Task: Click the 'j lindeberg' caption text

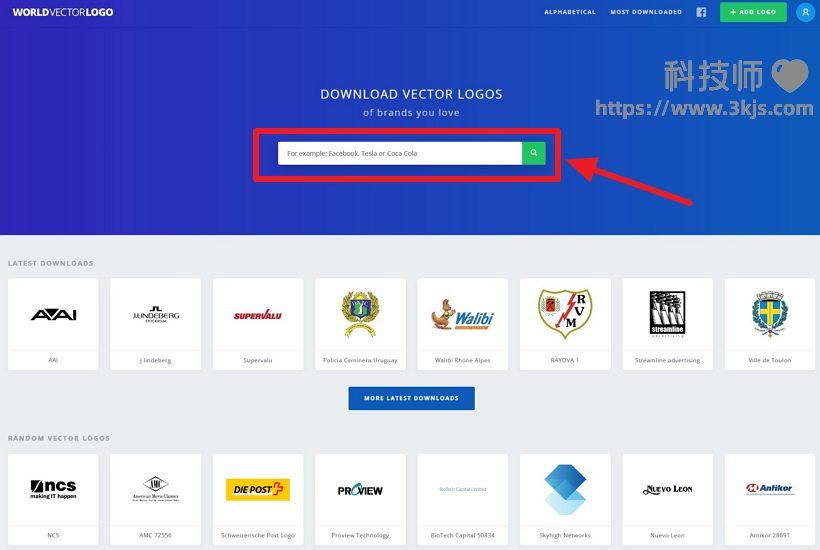Action: pyautogui.click(x=155, y=360)
